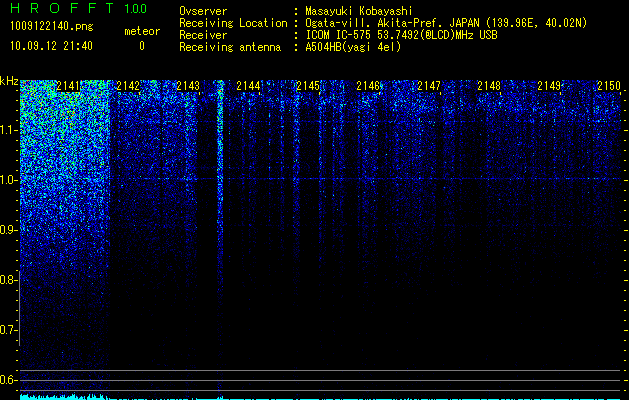629x400 pixels.
Task: Click the 1.1 frequency axis label
Action: [8, 130]
